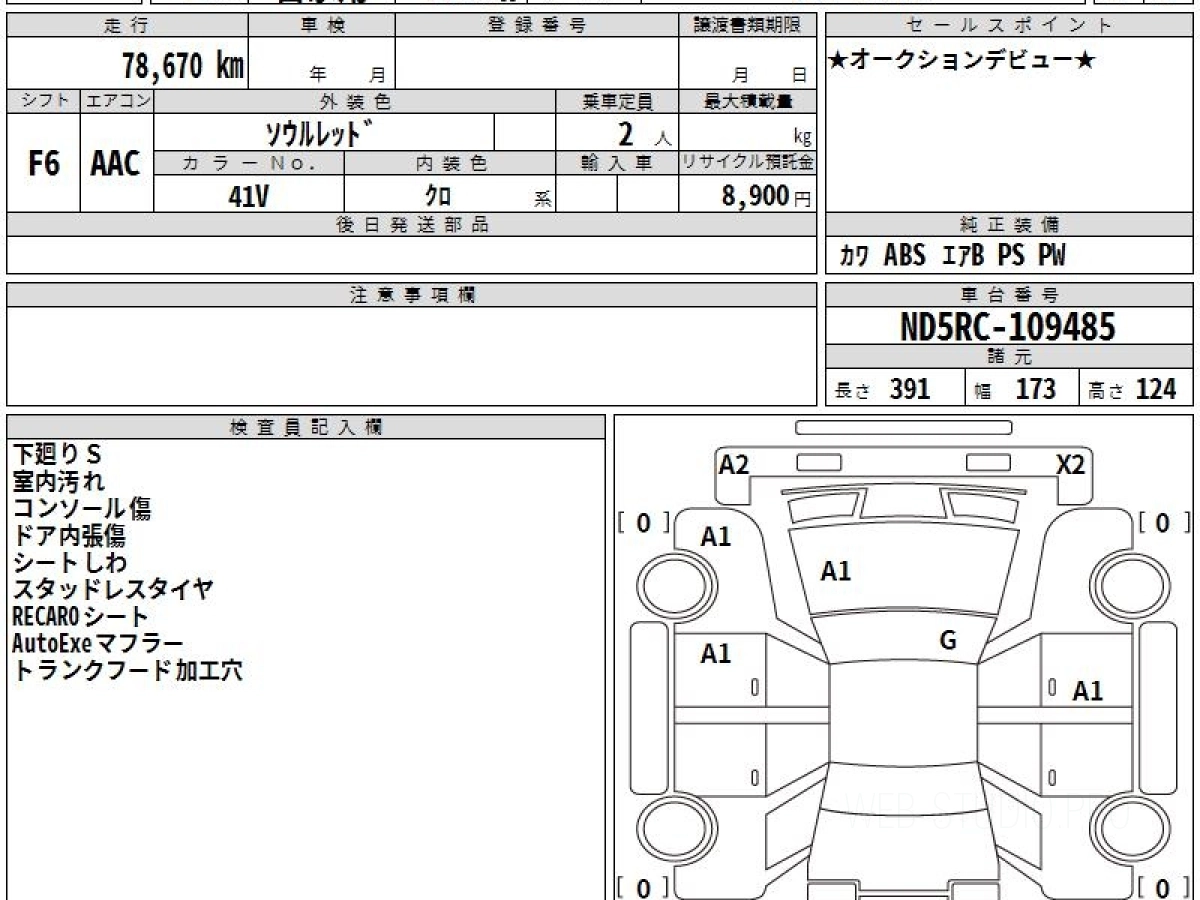The height and width of the screenshot is (900, 1200).
Task: Click the seating capacity value 2 人
Action: (644, 134)
